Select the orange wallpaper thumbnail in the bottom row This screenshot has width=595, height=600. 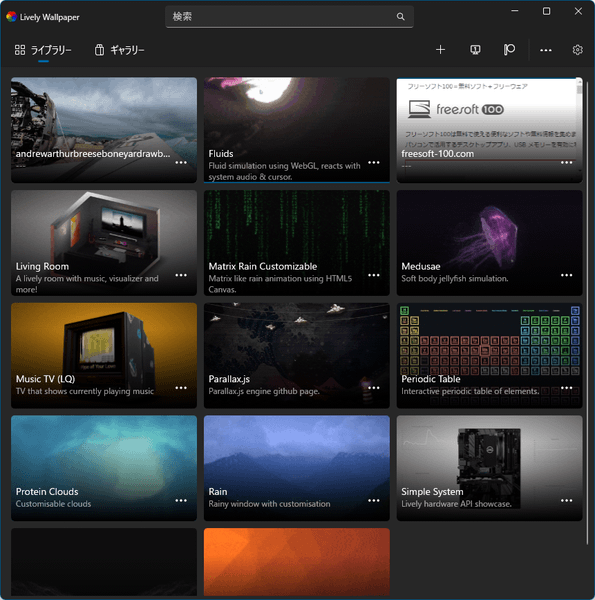click(297, 562)
